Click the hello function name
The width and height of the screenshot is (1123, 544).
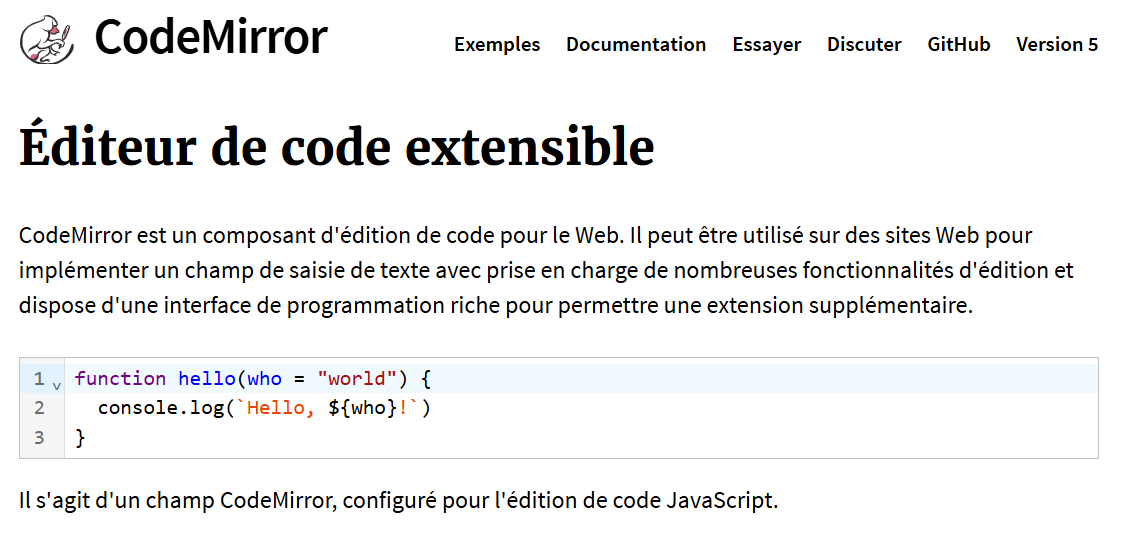(x=207, y=378)
